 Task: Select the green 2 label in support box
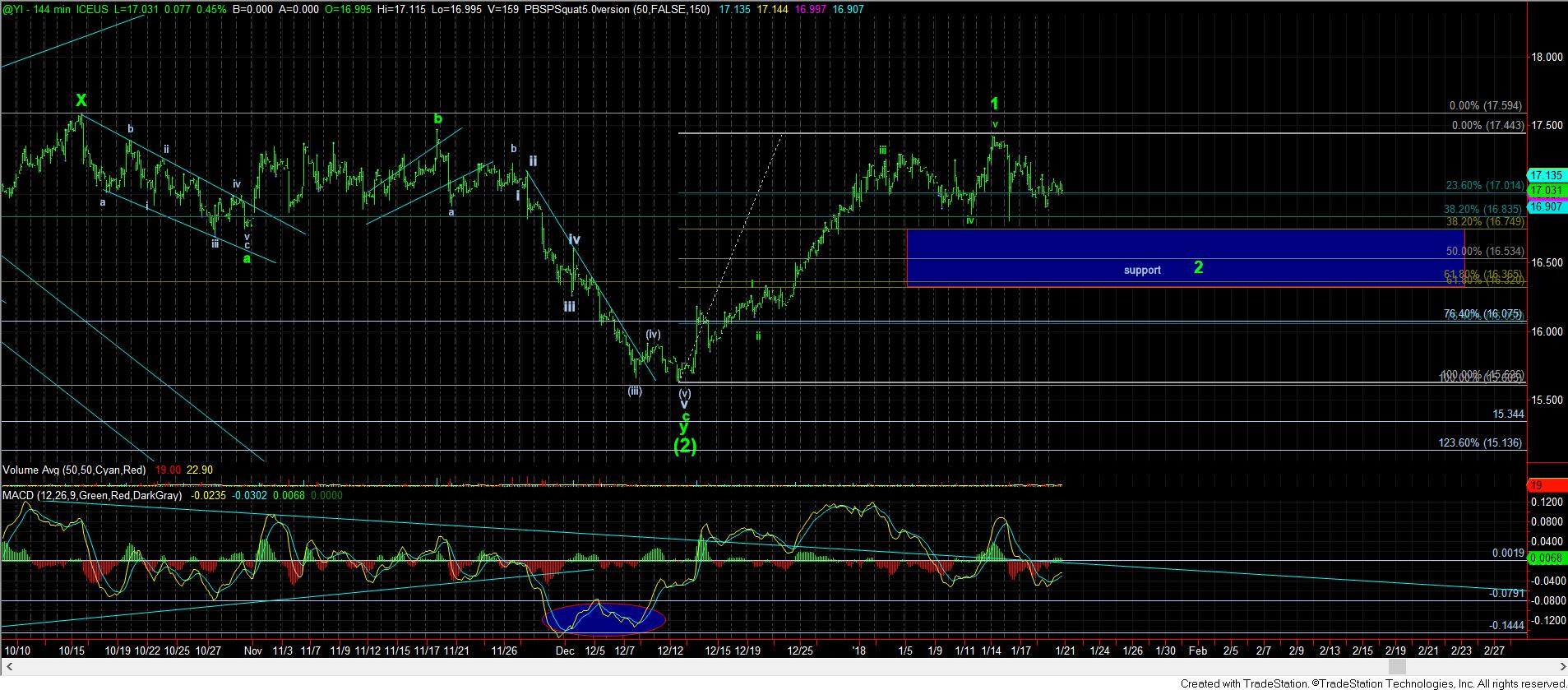[1198, 267]
